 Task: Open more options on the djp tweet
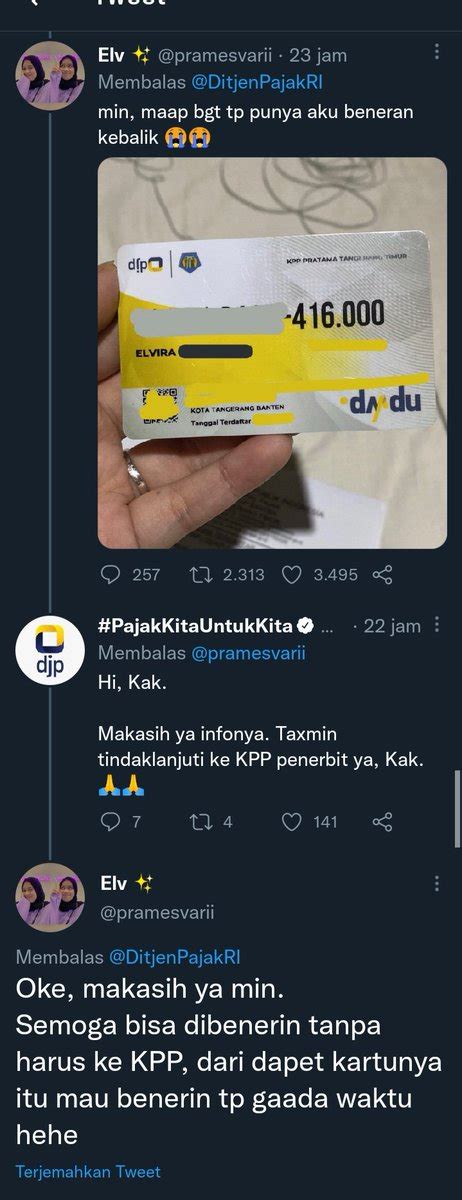437,625
